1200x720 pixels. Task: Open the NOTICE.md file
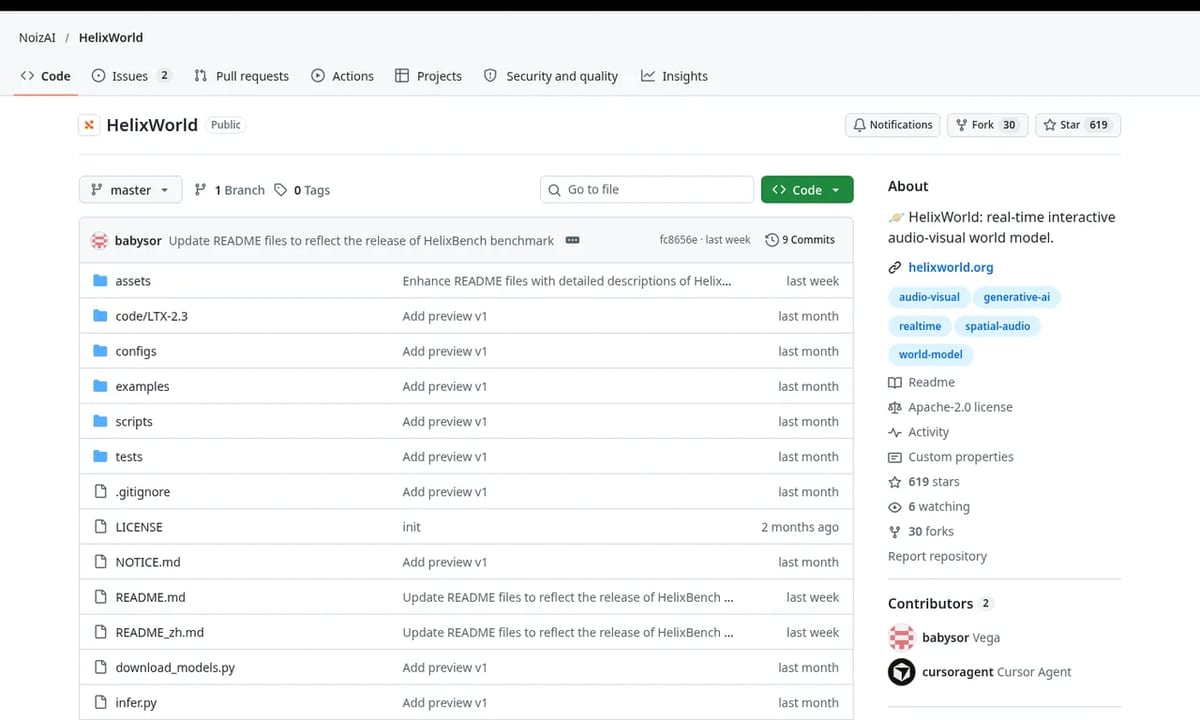pyautogui.click(x=148, y=562)
